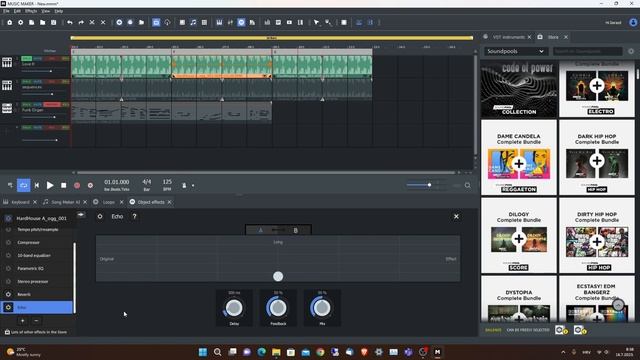Screen dimensions: 640x360
Task: Add the Dilogy Complete Bundle
Action: tap(519, 239)
